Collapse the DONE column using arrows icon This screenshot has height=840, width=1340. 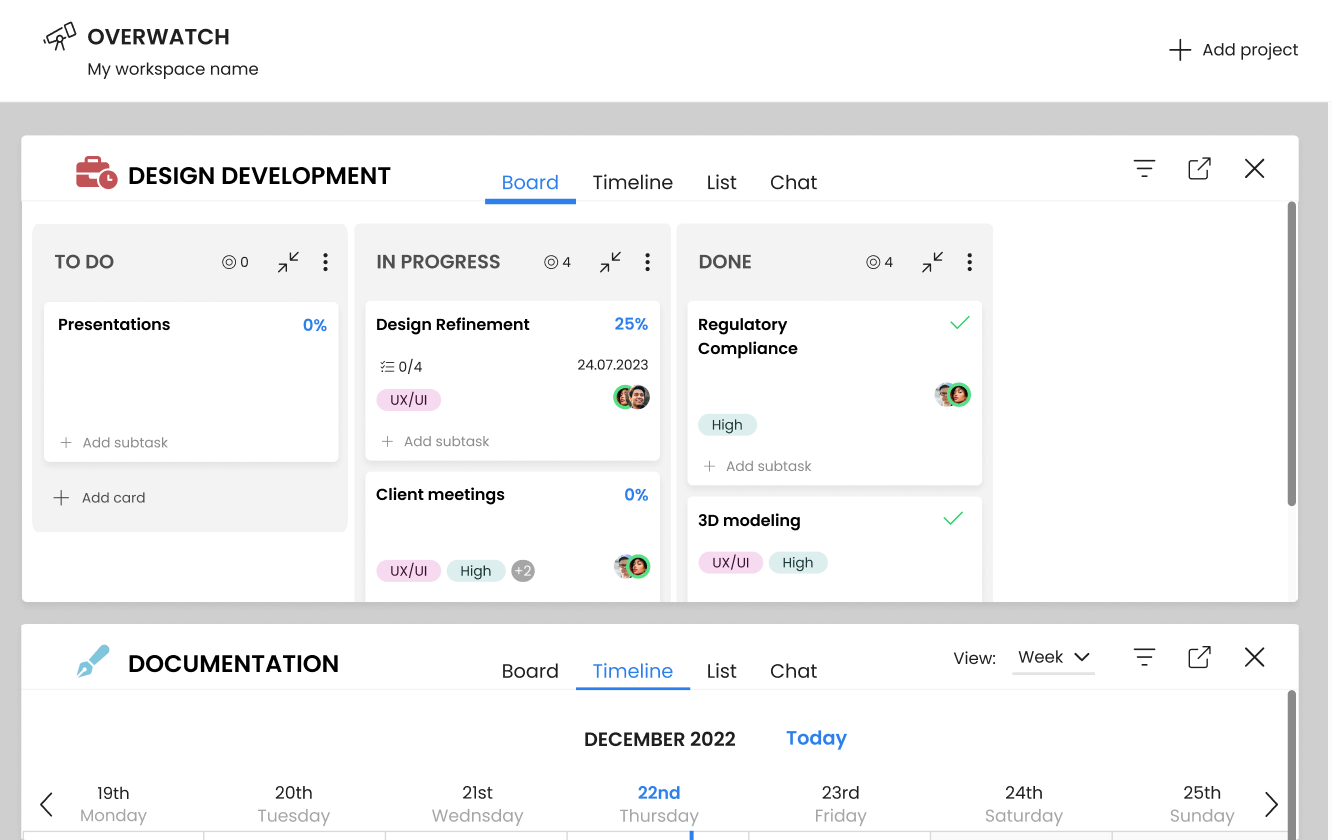coord(932,262)
